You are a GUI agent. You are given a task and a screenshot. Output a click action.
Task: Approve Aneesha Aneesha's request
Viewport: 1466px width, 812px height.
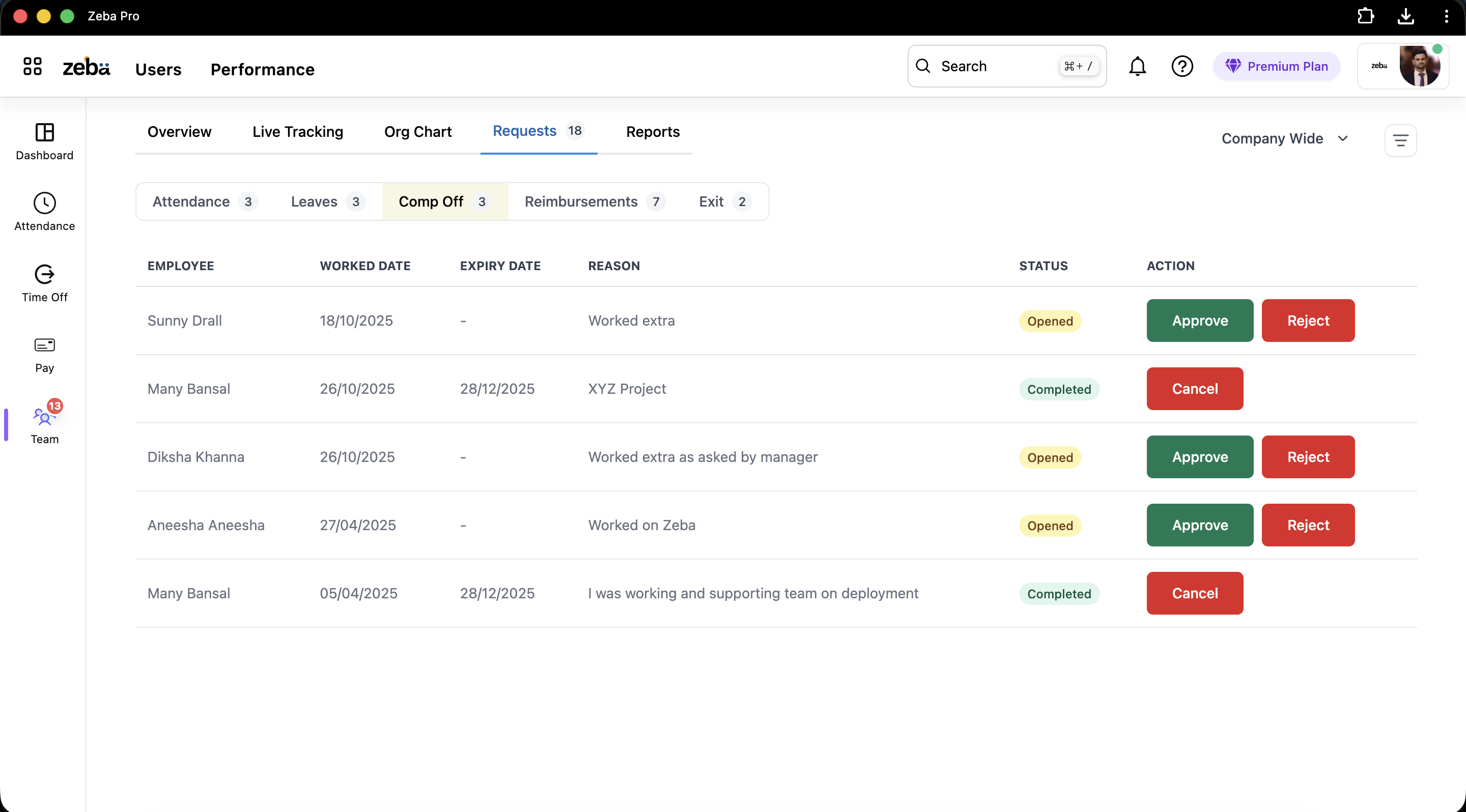click(x=1200, y=526)
